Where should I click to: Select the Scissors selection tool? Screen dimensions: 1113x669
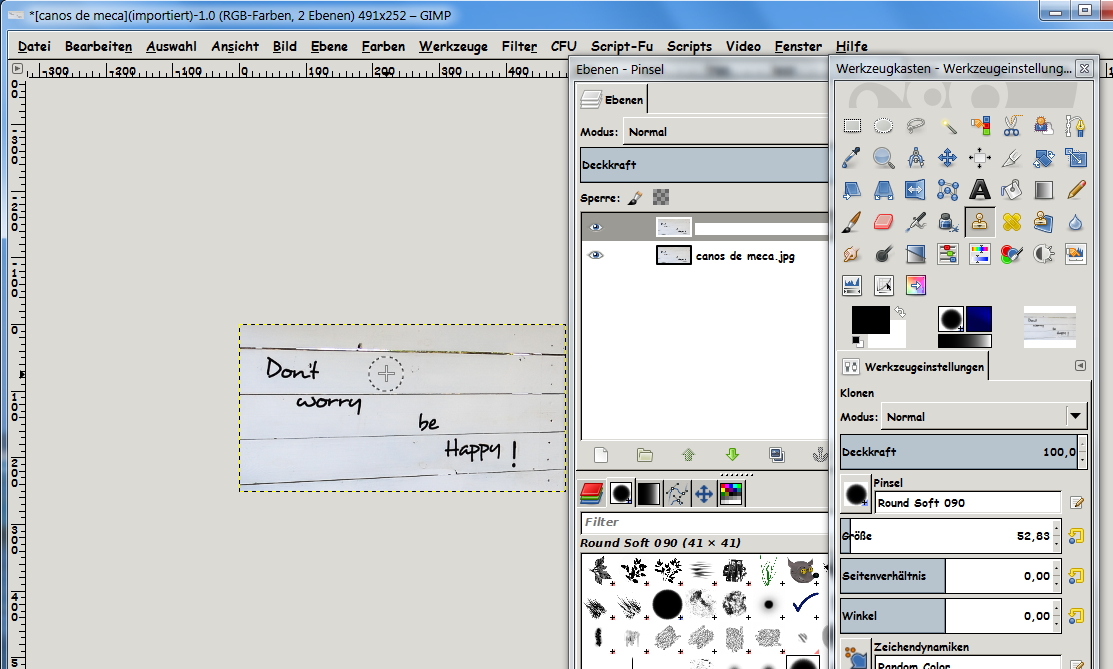pos(1011,125)
